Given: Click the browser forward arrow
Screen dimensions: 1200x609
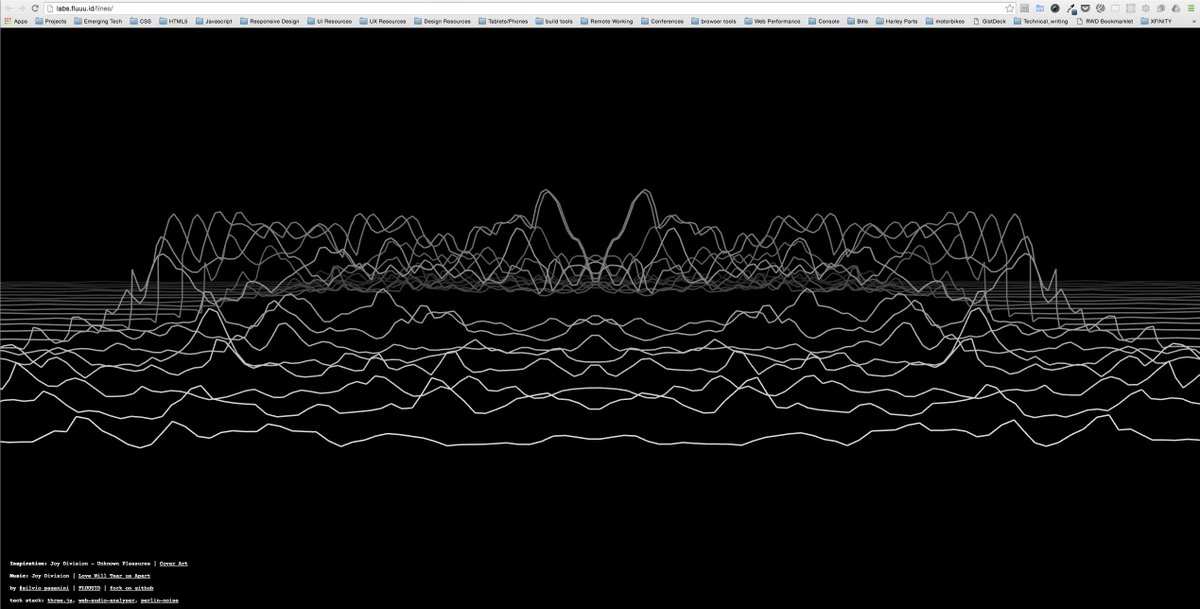Looking at the screenshot, I should (22, 7).
